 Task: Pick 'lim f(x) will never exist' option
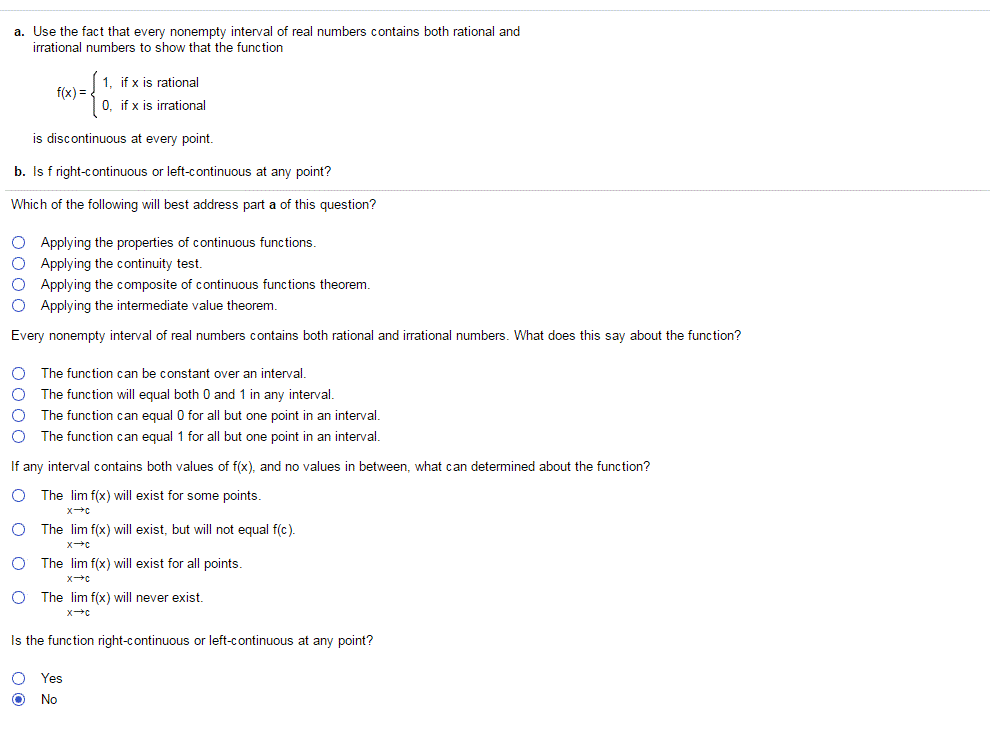tap(19, 597)
